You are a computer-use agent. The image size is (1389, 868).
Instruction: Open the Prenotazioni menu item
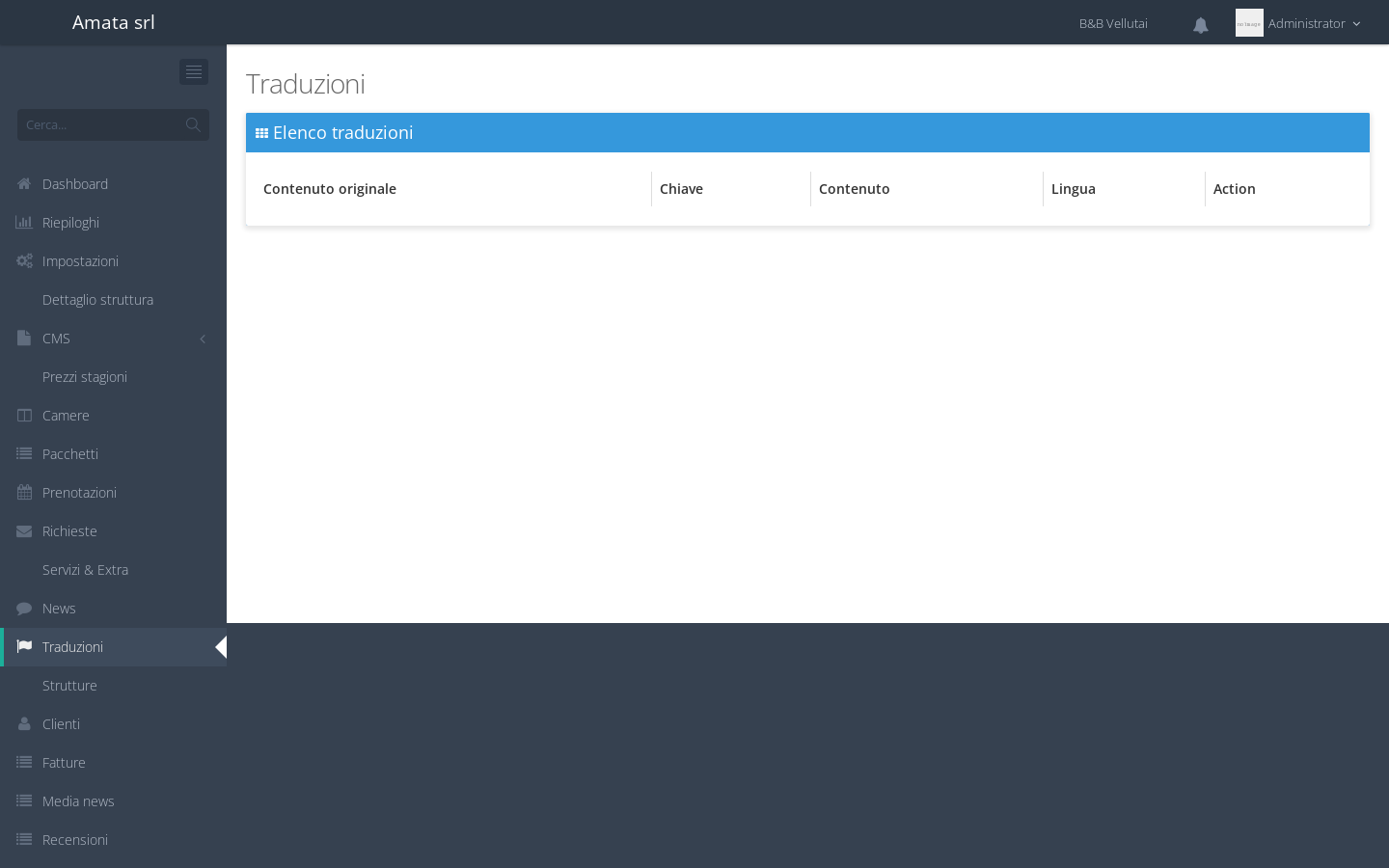pos(113,493)
